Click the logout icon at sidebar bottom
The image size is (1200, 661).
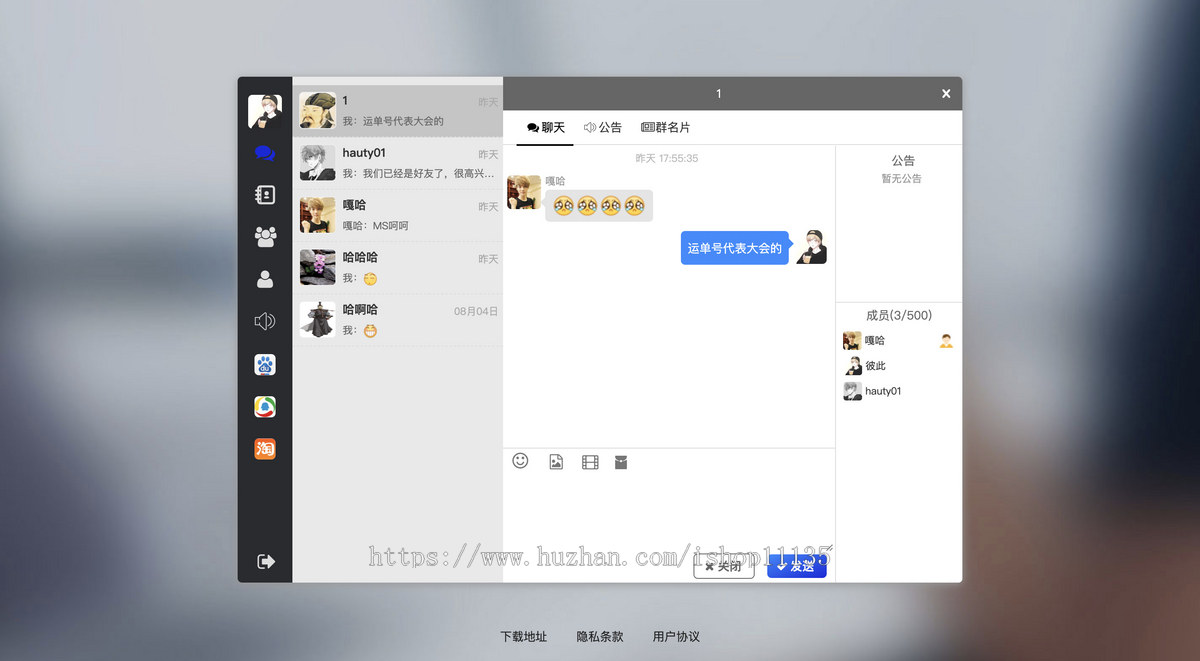[x=266, y=561]
